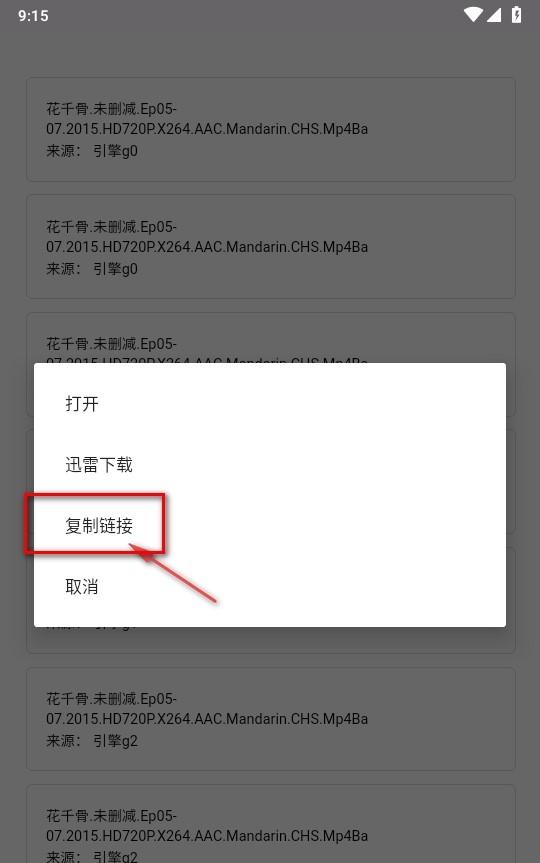Viewport: 540px width, 863px height.
Task: Tap result card strip just under dialog
Action: [x=271, y=640]
